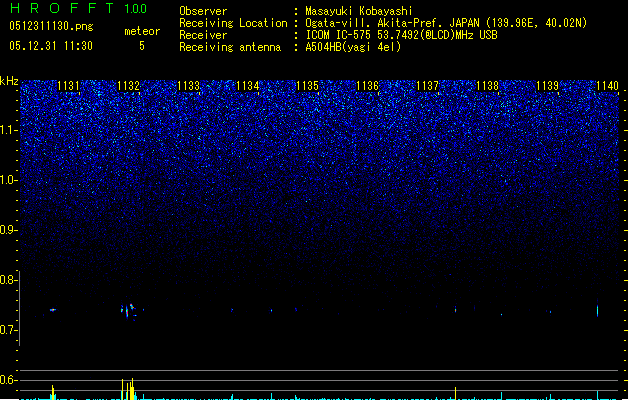Click observer name Masayuki Kobayashi
The image size is (629, 400).
tap(359, 11)
